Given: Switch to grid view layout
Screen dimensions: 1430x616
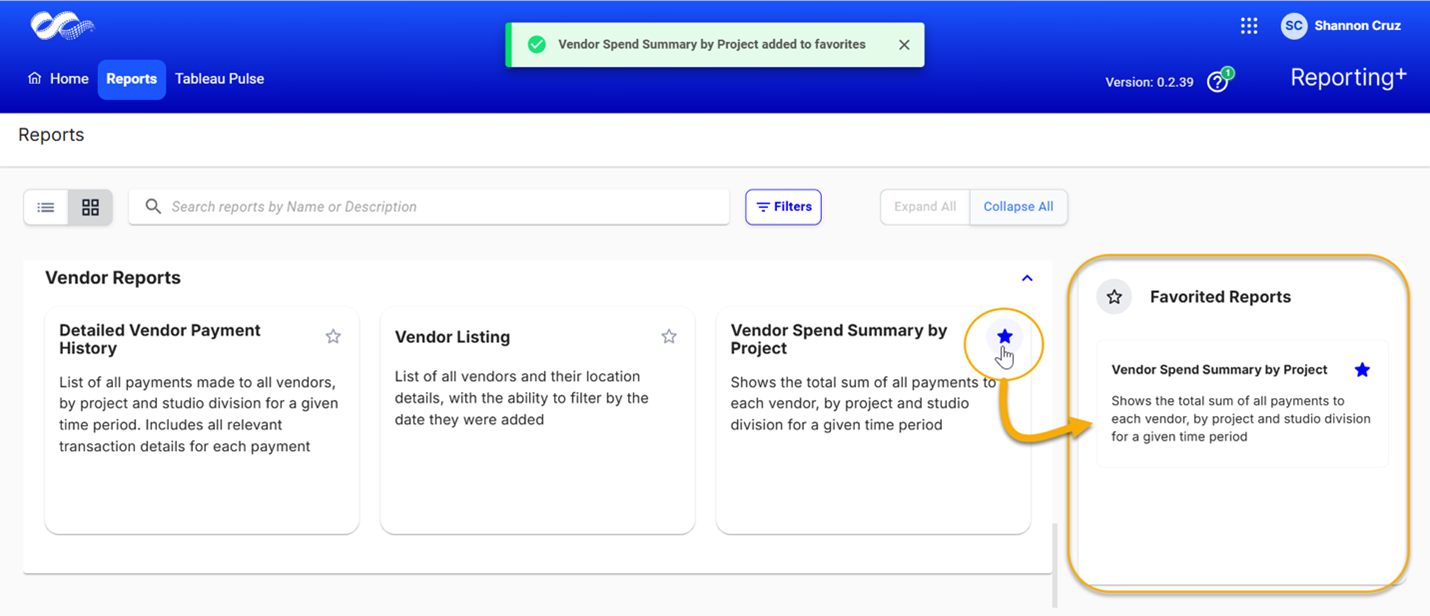Looking at the screenshot, I should coord(90,207).
